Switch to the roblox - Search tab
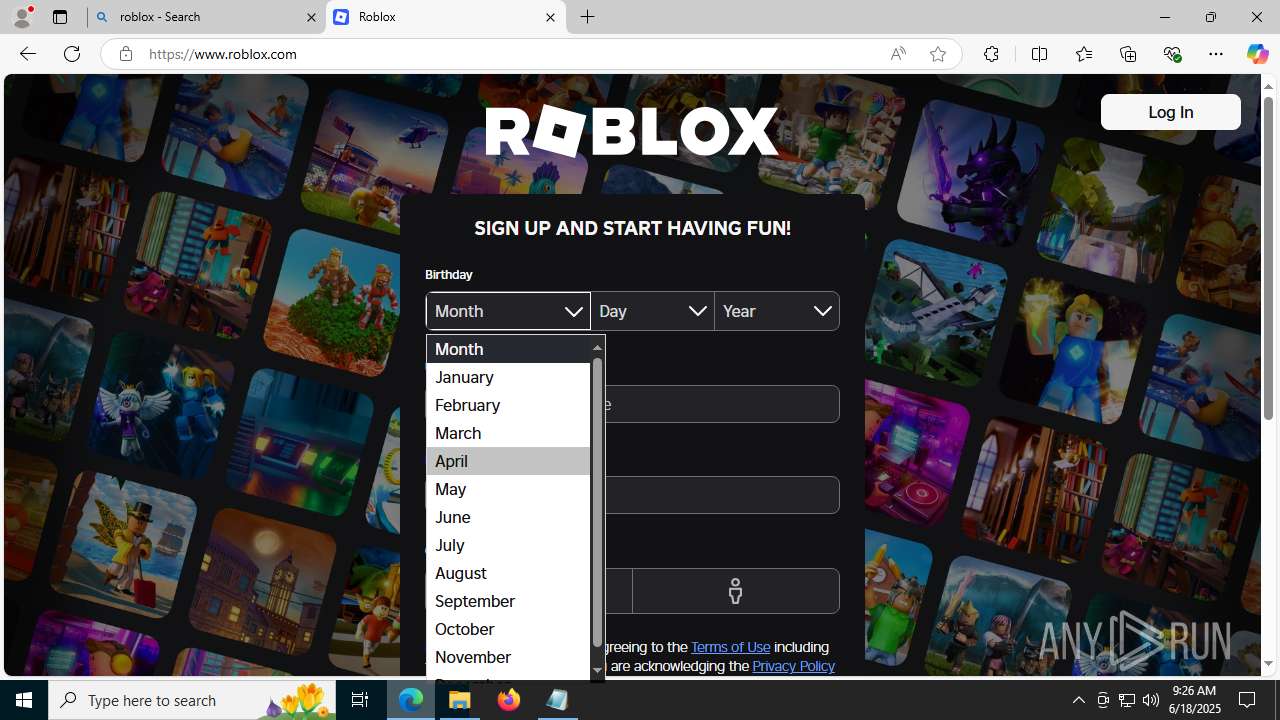 (x=206, y=17)
